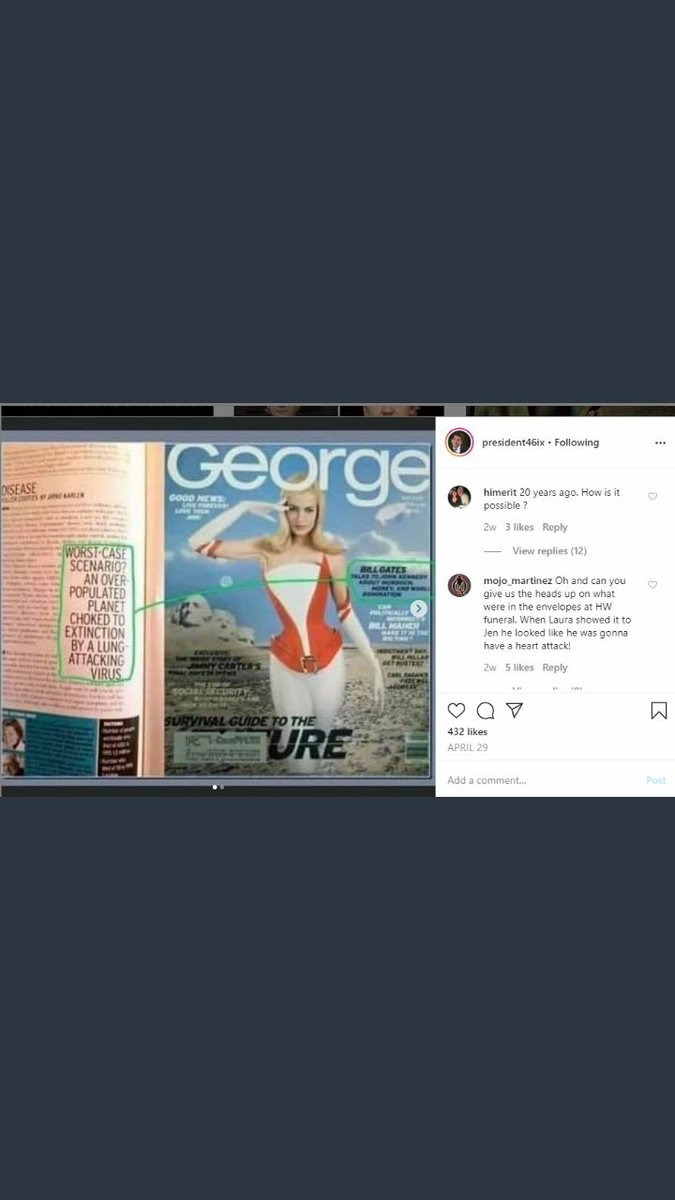
Task: Open comments via speech bubble icon
Action: 485,710
